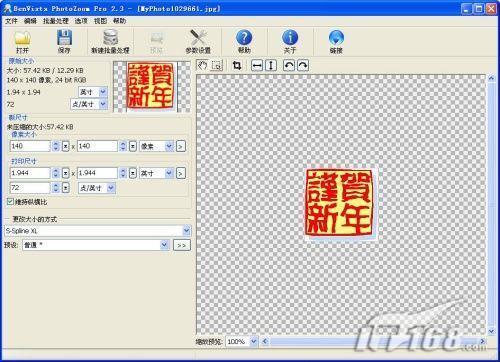The image size is (500, 362).
Task: Toggle the 维持纵横比 aspect ratio checkbox
Action: (10, 202)
